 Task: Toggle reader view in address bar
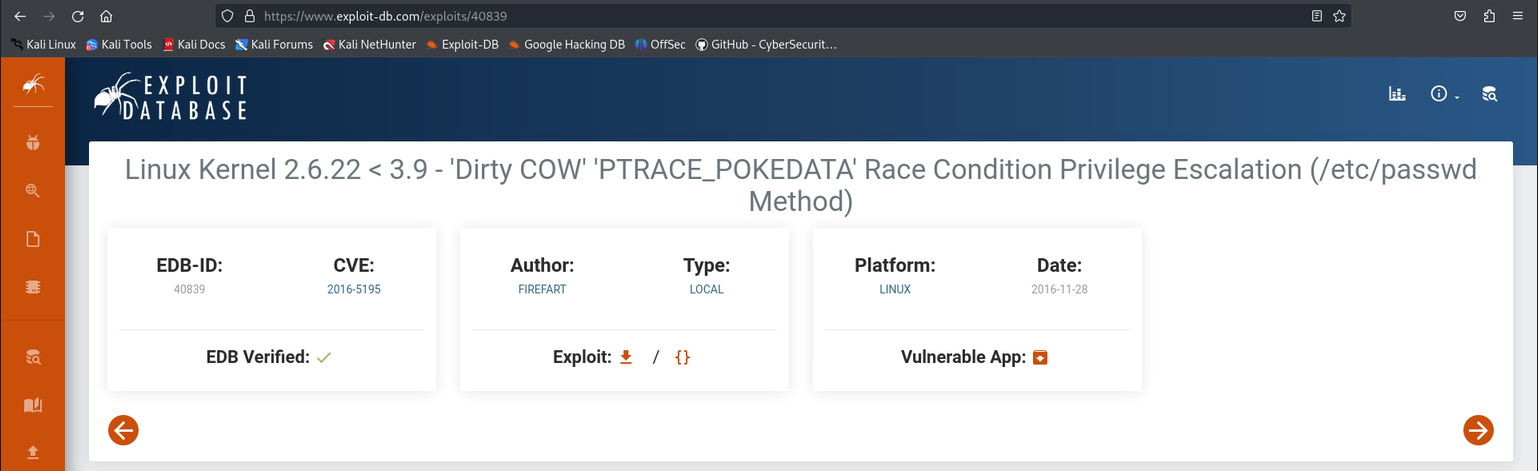coord(1317,16)
